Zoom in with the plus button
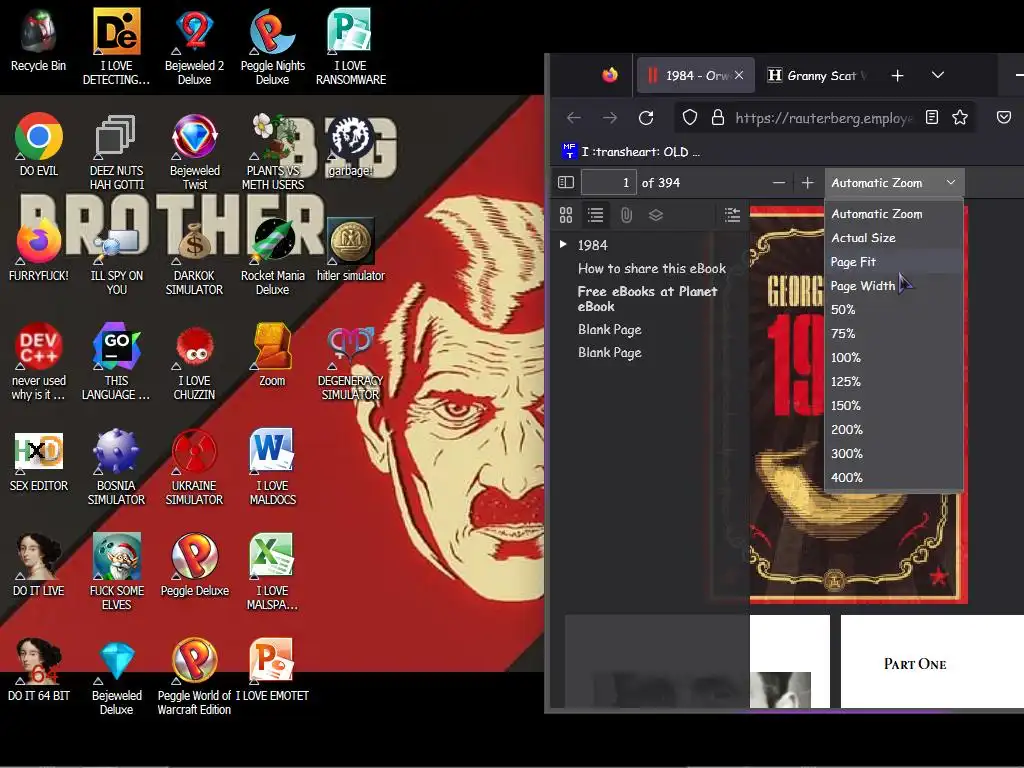 808,183
